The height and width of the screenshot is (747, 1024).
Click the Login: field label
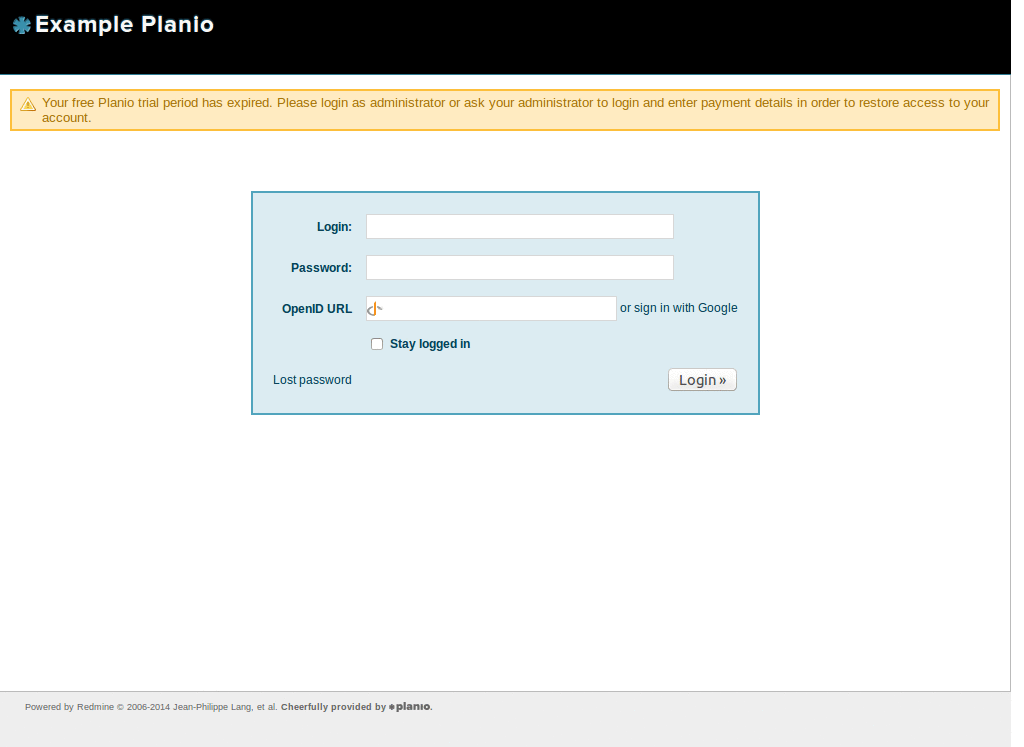pos(334,227)
